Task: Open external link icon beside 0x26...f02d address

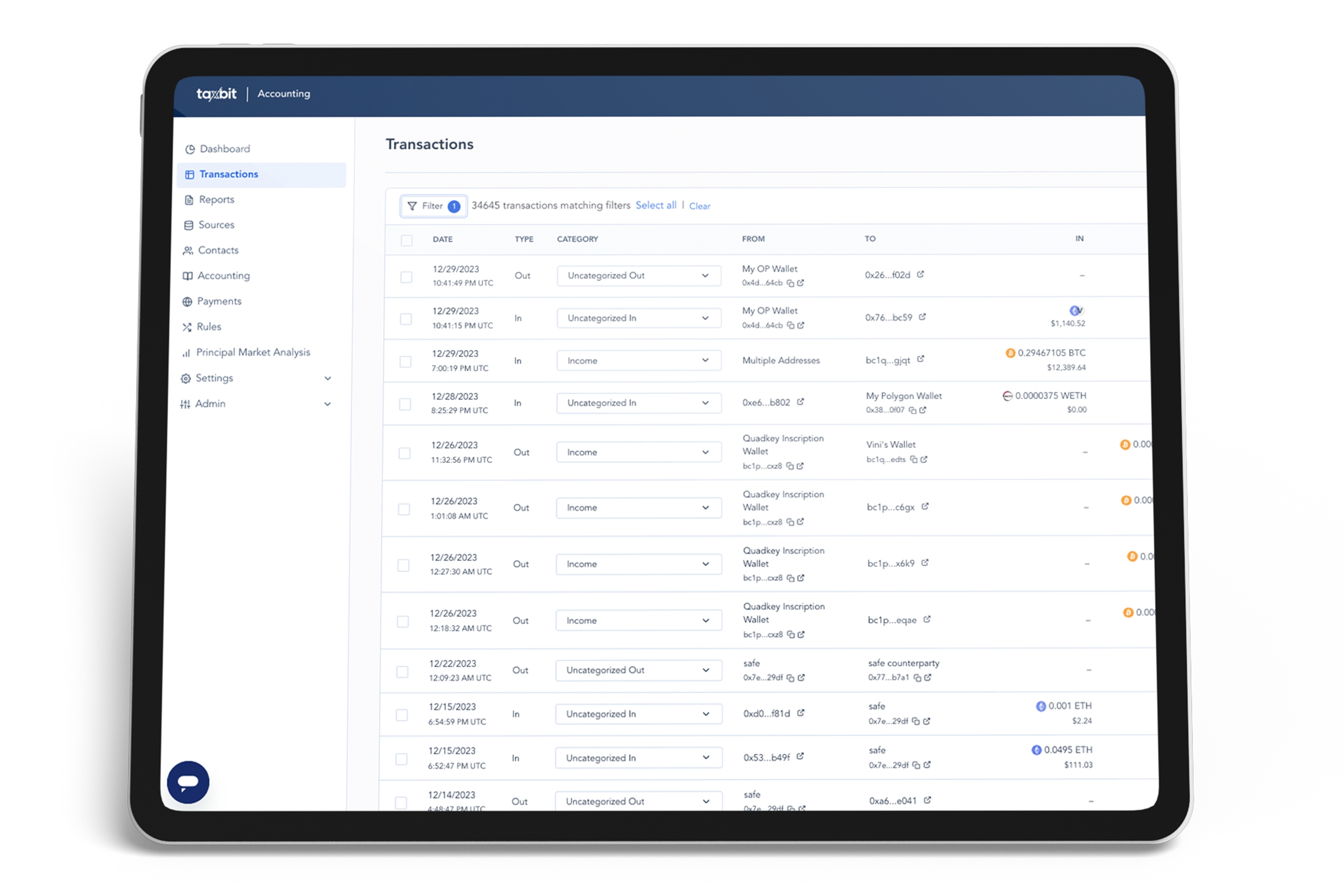Action: [920, 275]
